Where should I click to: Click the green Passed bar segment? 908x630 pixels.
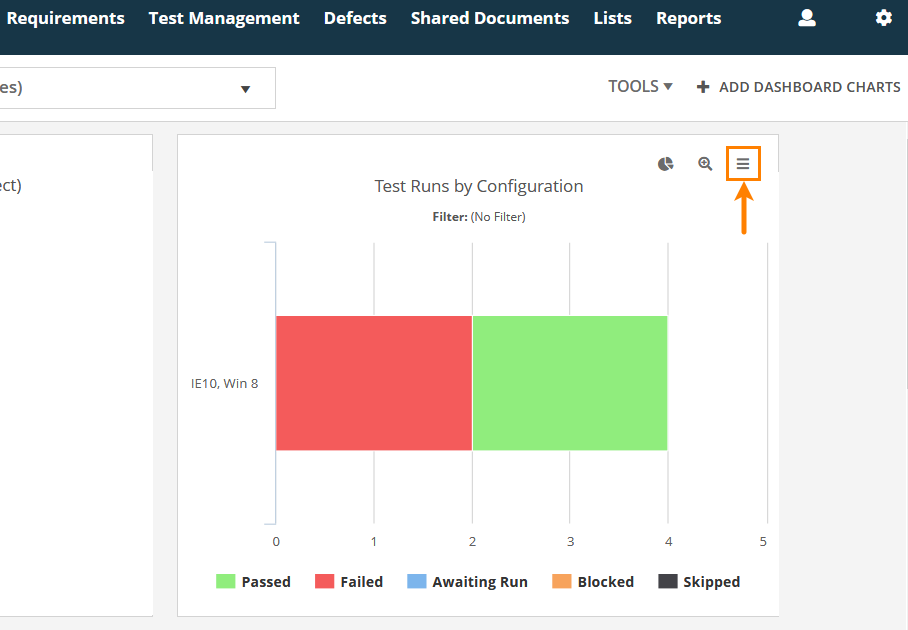(569, 383)
